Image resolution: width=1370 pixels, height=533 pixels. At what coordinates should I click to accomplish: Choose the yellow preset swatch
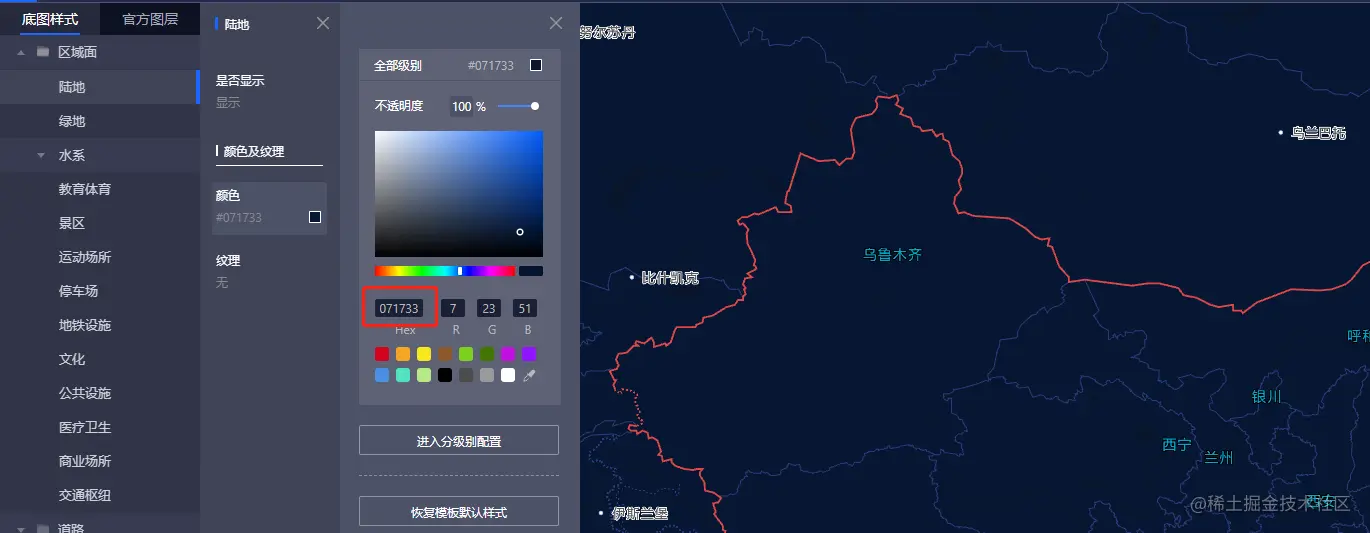[x=424, y=354]
